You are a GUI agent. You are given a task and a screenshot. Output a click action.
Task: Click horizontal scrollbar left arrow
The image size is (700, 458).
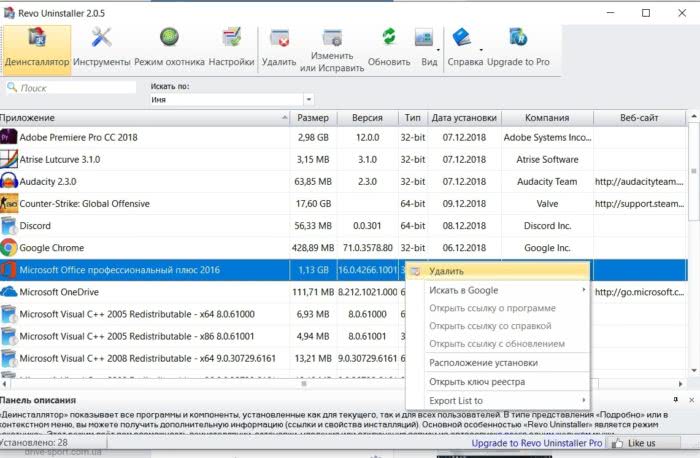[4, 383]
